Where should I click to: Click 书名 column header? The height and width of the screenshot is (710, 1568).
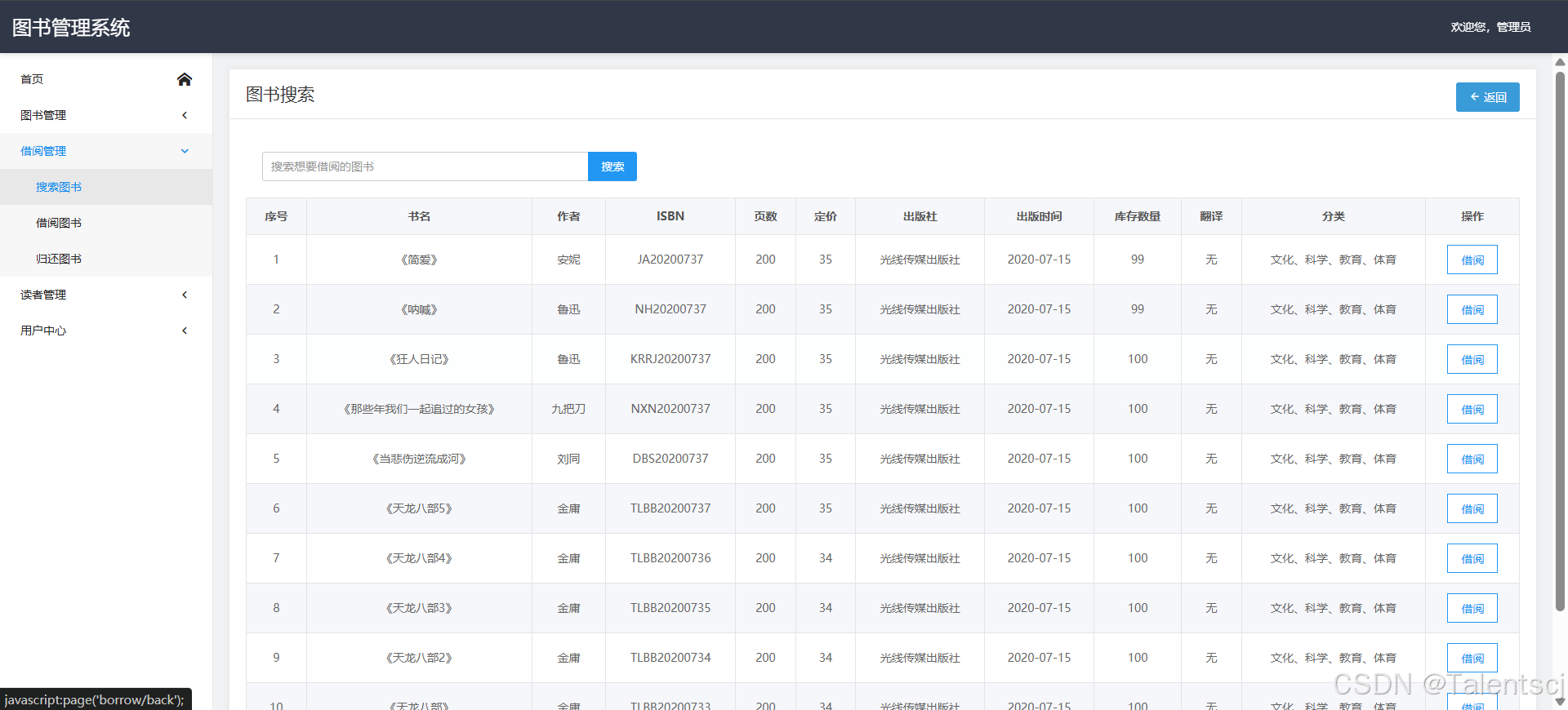click(x=419, y=216)
